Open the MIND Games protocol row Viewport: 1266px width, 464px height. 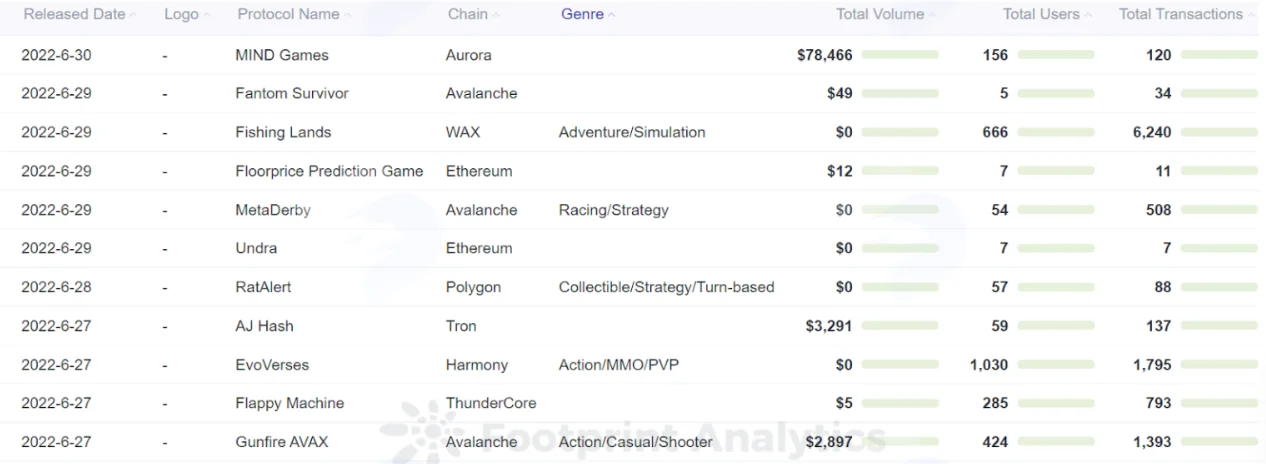633,55
